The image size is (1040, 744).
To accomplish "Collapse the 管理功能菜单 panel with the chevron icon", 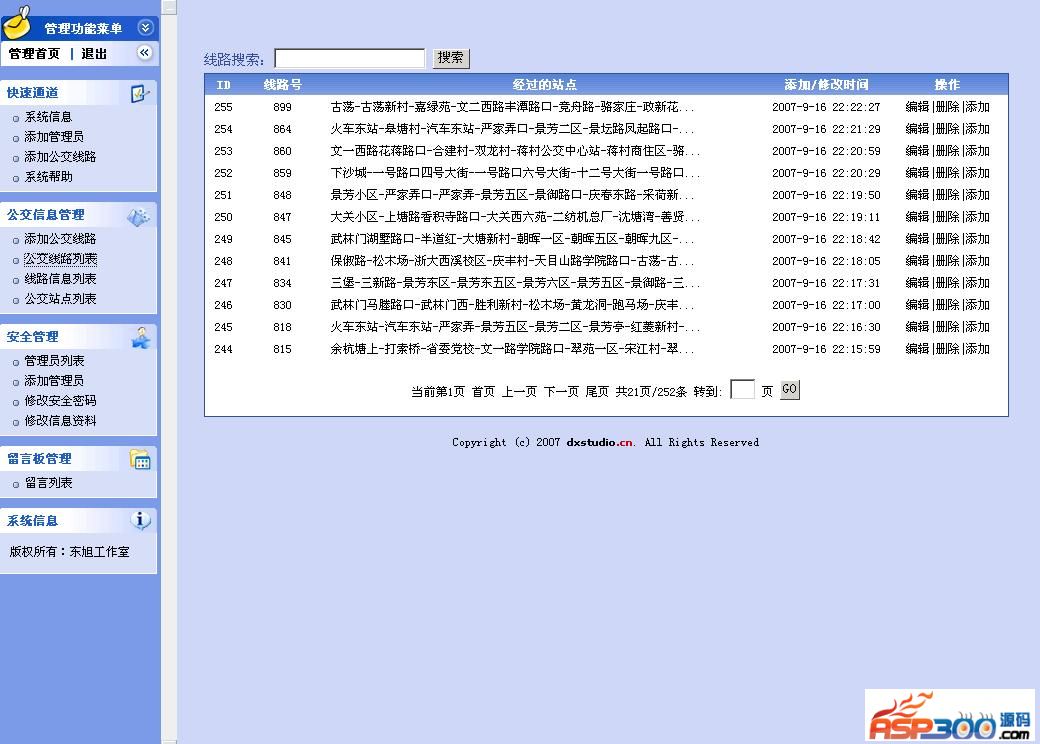I will click(x=145, y=27).
